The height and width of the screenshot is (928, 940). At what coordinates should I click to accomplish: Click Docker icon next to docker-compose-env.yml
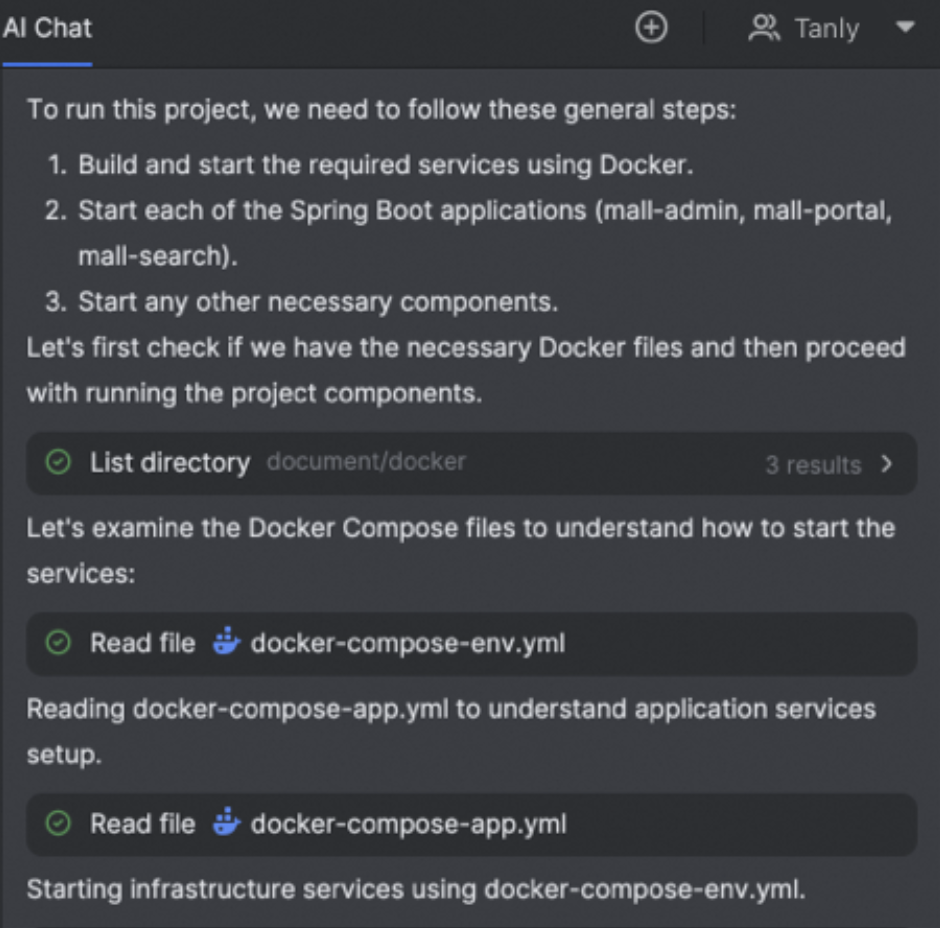point(227,641)
